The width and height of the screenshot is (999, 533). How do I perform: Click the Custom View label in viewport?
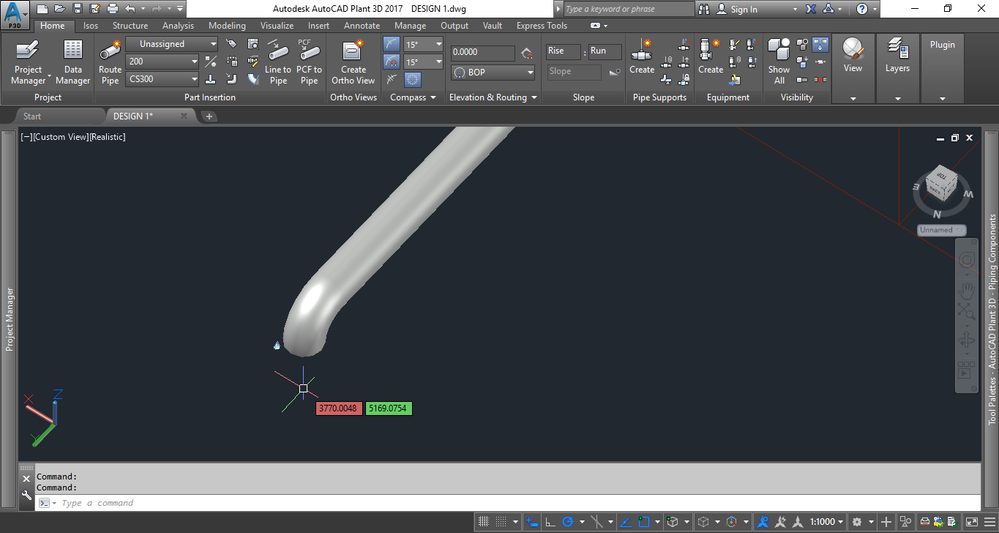coord(60,137)
